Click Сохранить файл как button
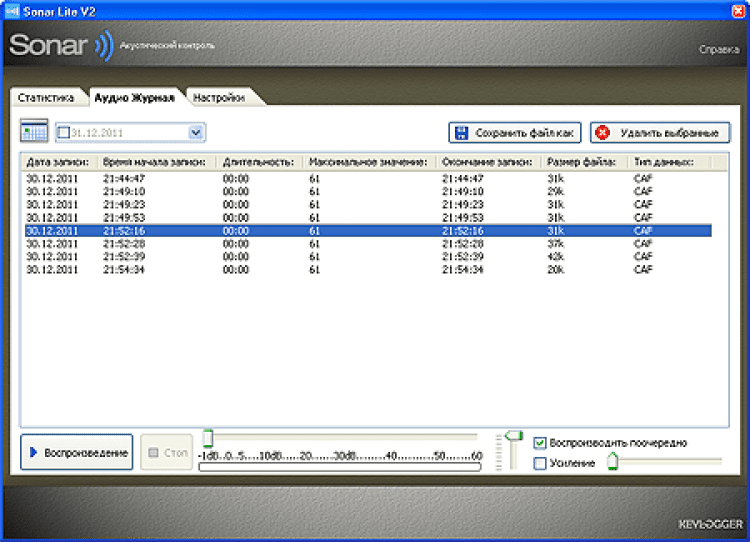 tap(515, 133)
